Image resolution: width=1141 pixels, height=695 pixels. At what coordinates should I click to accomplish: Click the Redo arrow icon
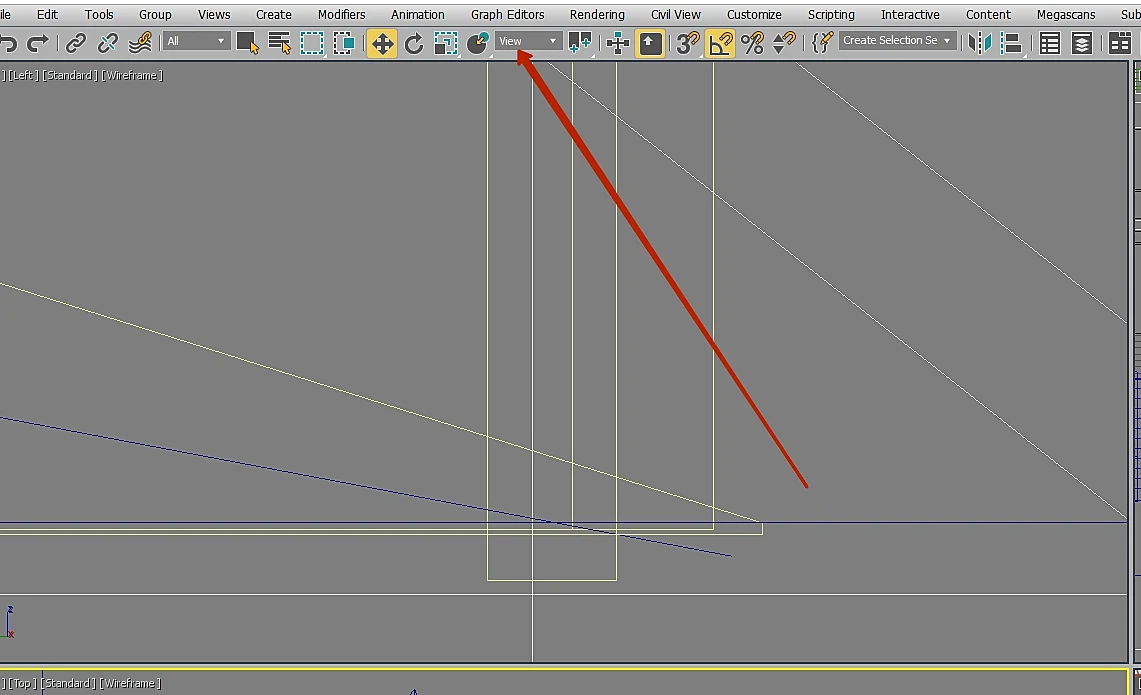37,44
